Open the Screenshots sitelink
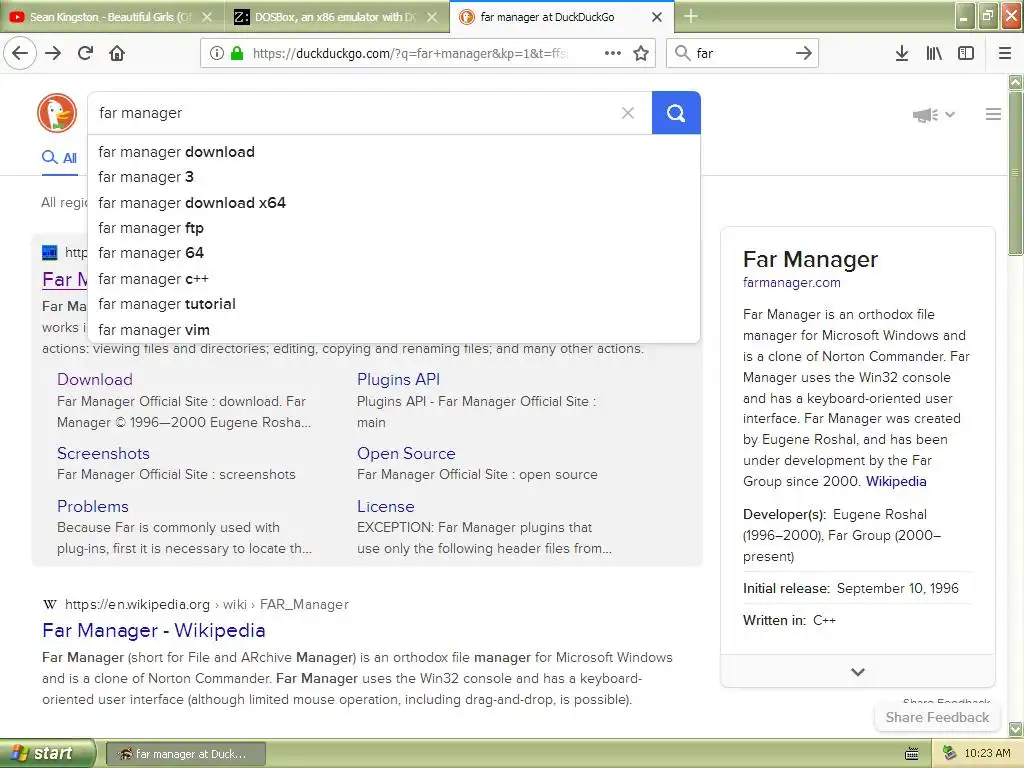Screen dimensions: 1024x768 click(103, 453)
